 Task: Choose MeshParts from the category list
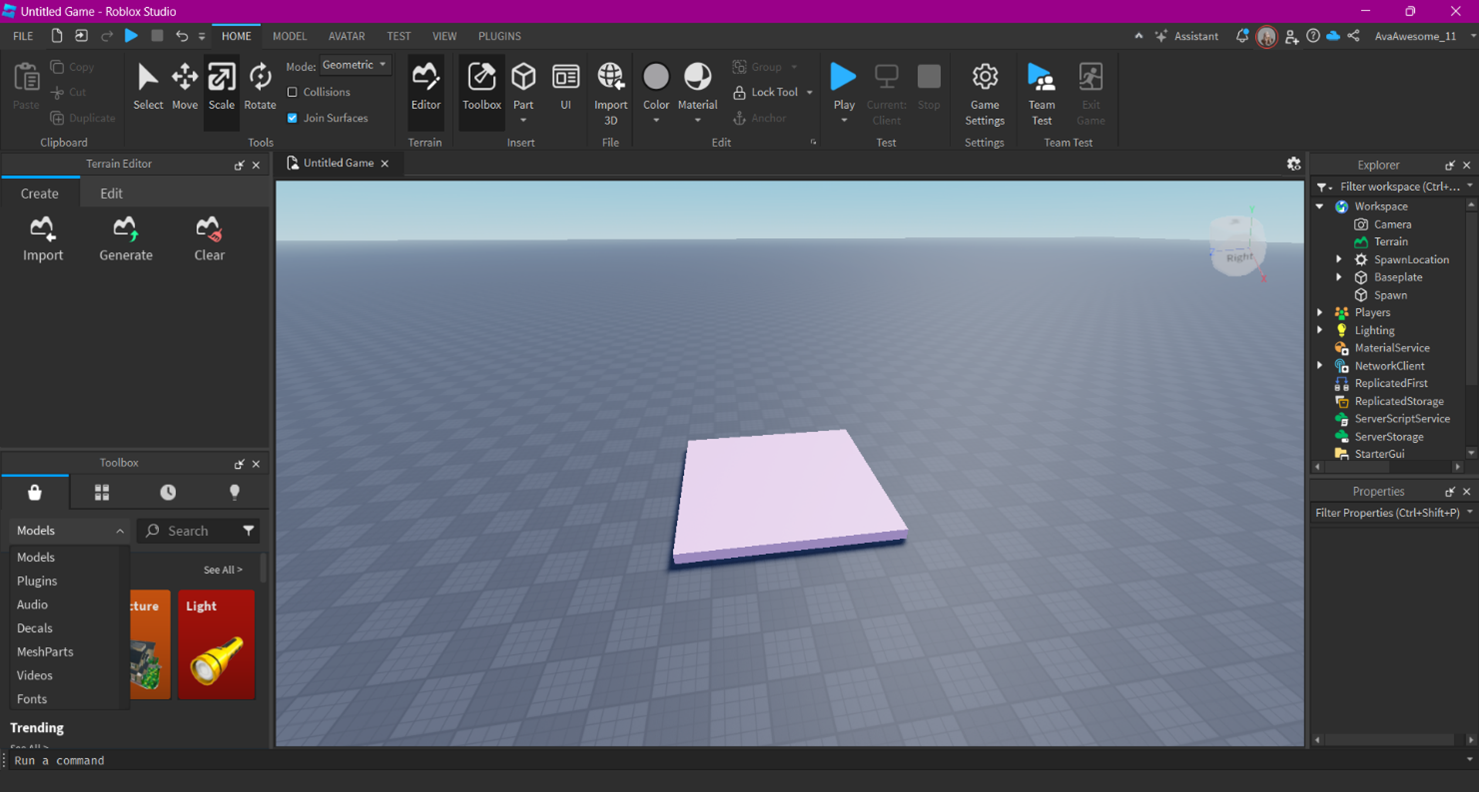[45, 652]
